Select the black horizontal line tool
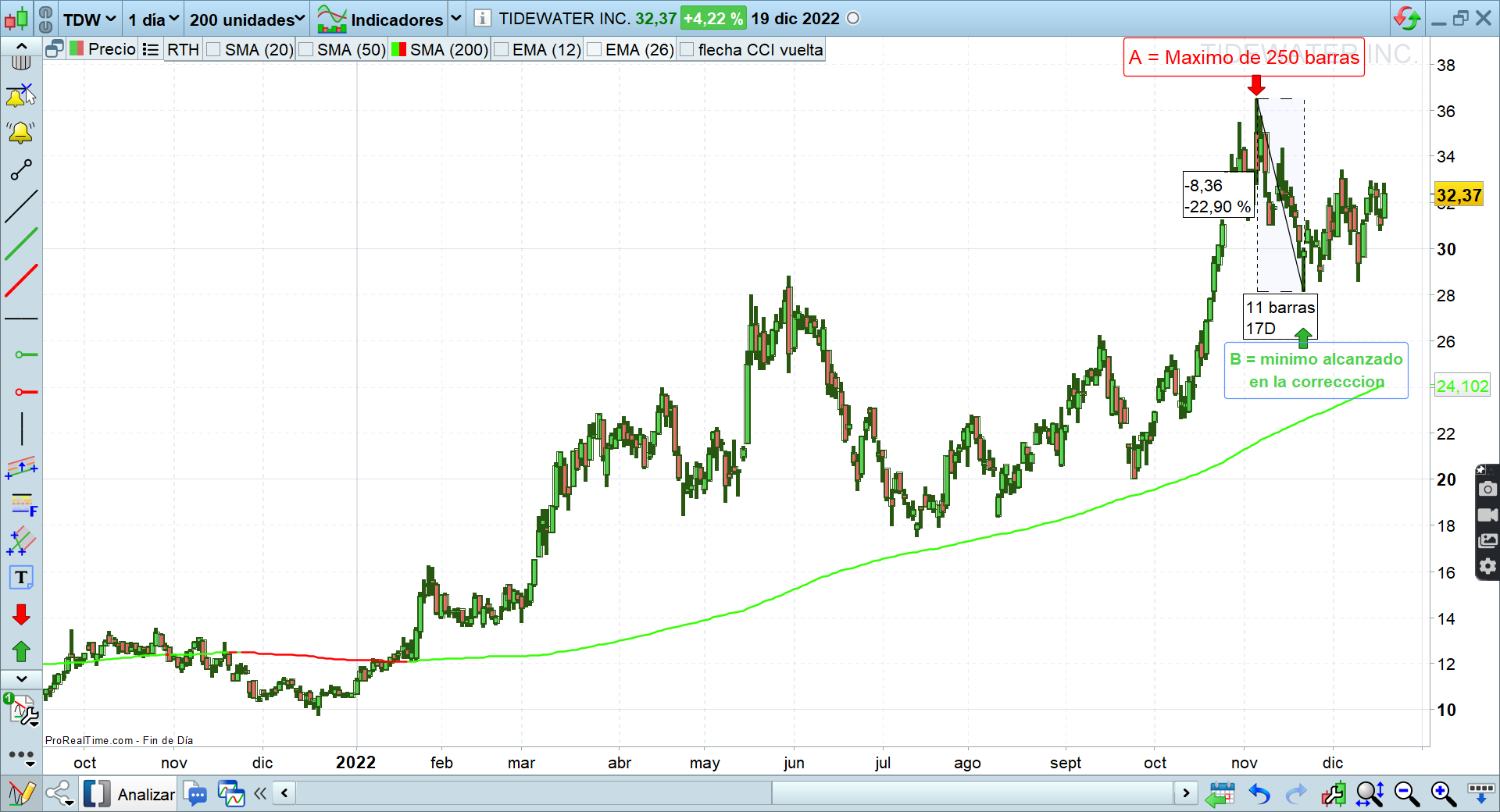The image size is (1500, 812). [21, 319]
